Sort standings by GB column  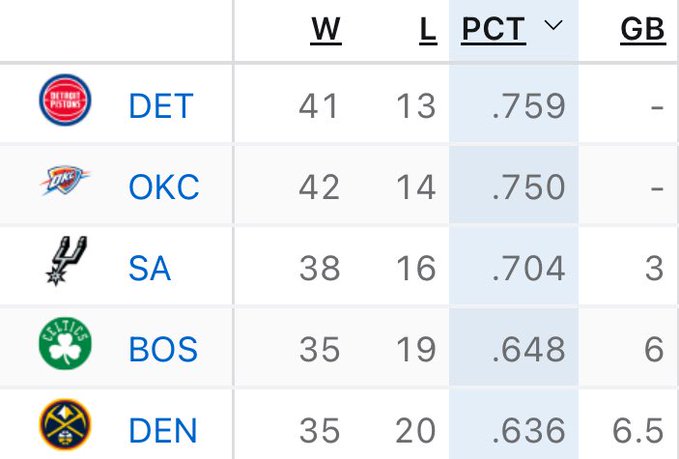click(642, 30)
